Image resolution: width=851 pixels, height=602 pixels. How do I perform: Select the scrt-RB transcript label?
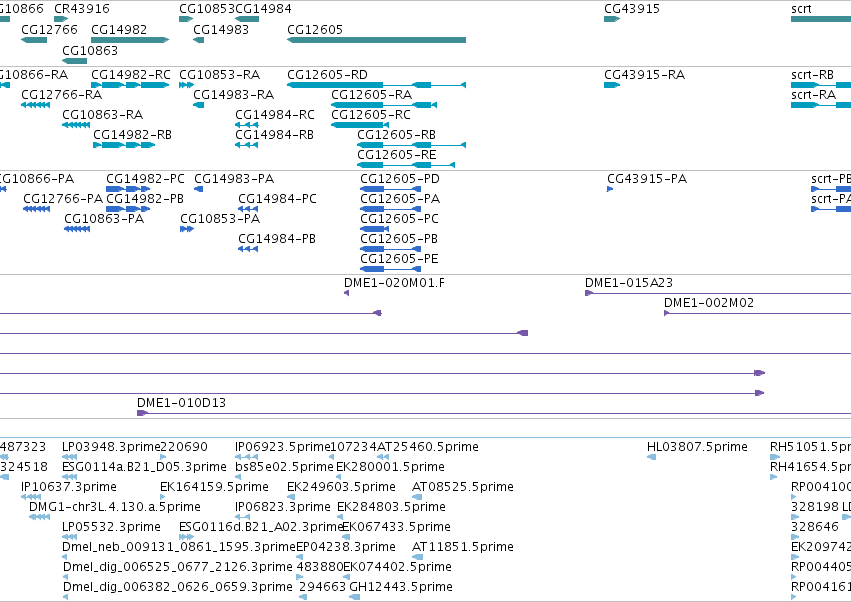click(x=812, y=74)
